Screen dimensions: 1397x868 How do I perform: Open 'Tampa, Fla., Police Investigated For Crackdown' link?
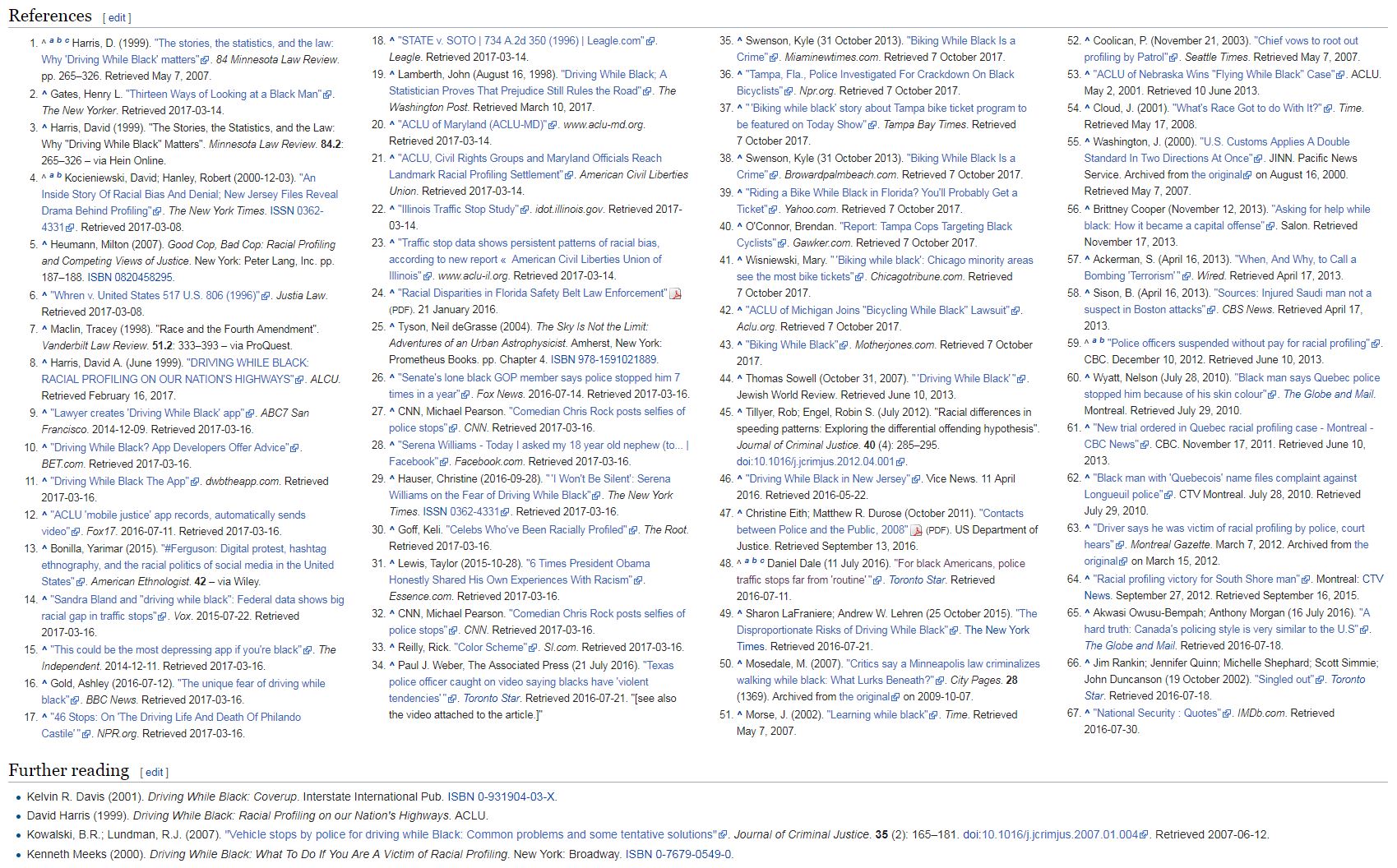tap(876, 83)
